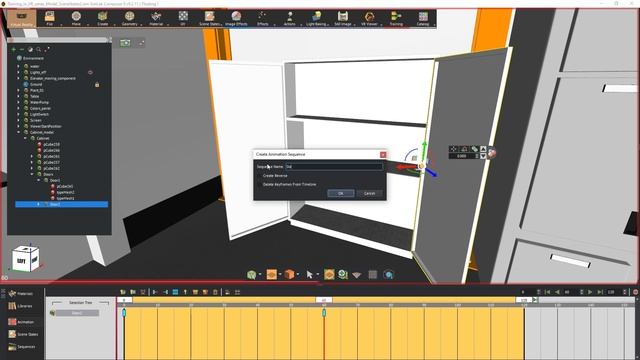The width and height of the screenshot is (640, 360).
Task: Expand the Table tree node
Action: click(18, 96)
